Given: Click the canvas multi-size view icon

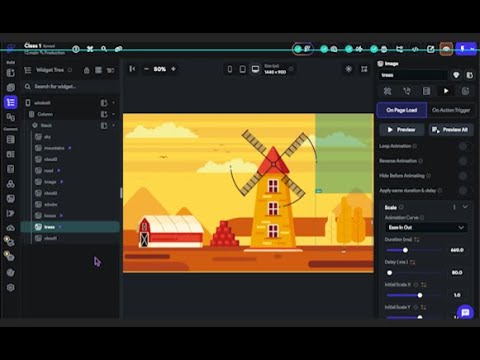Looking at the screenshot, I should (364, 69).
